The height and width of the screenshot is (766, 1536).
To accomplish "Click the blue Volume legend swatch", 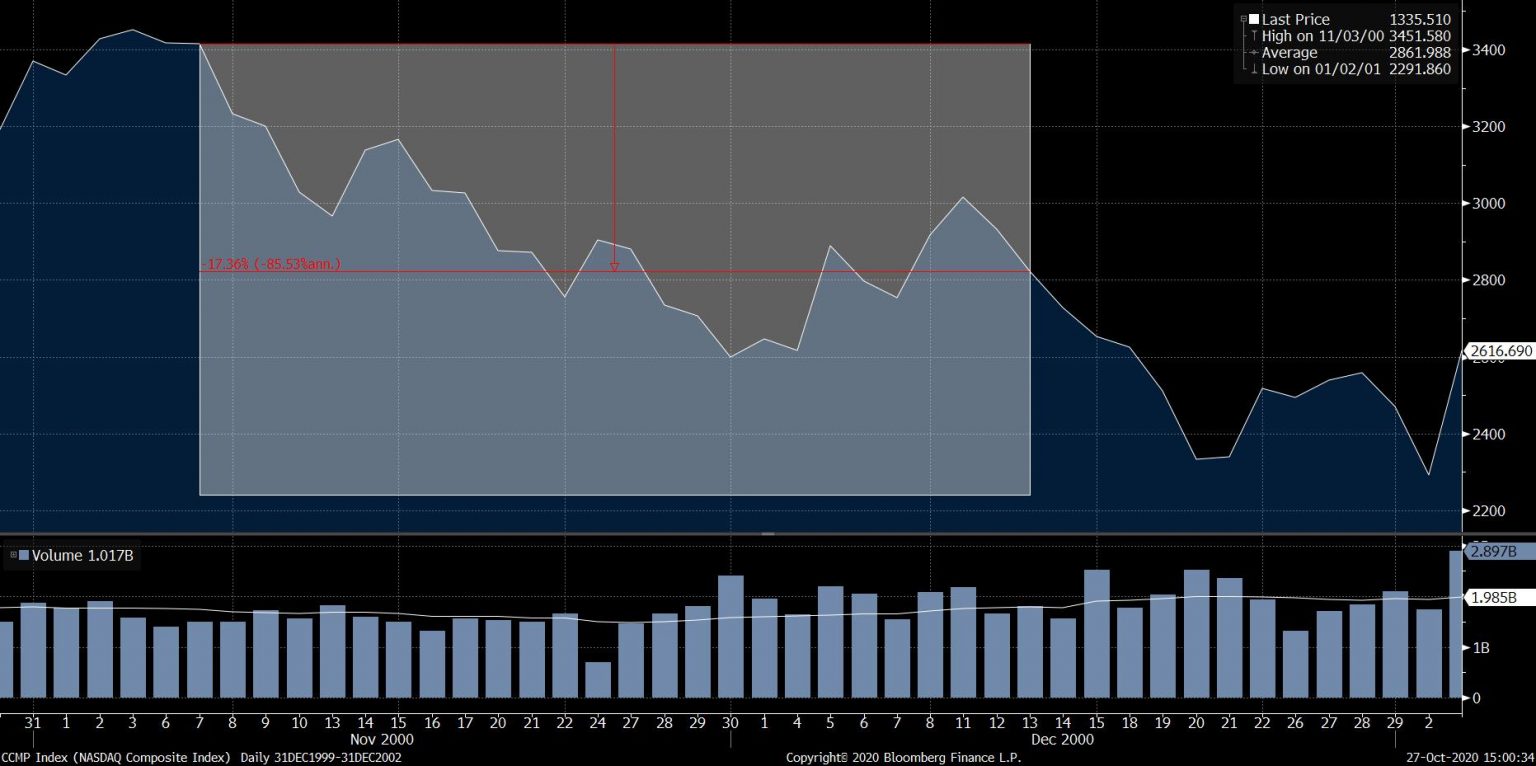I will (24, 555).
